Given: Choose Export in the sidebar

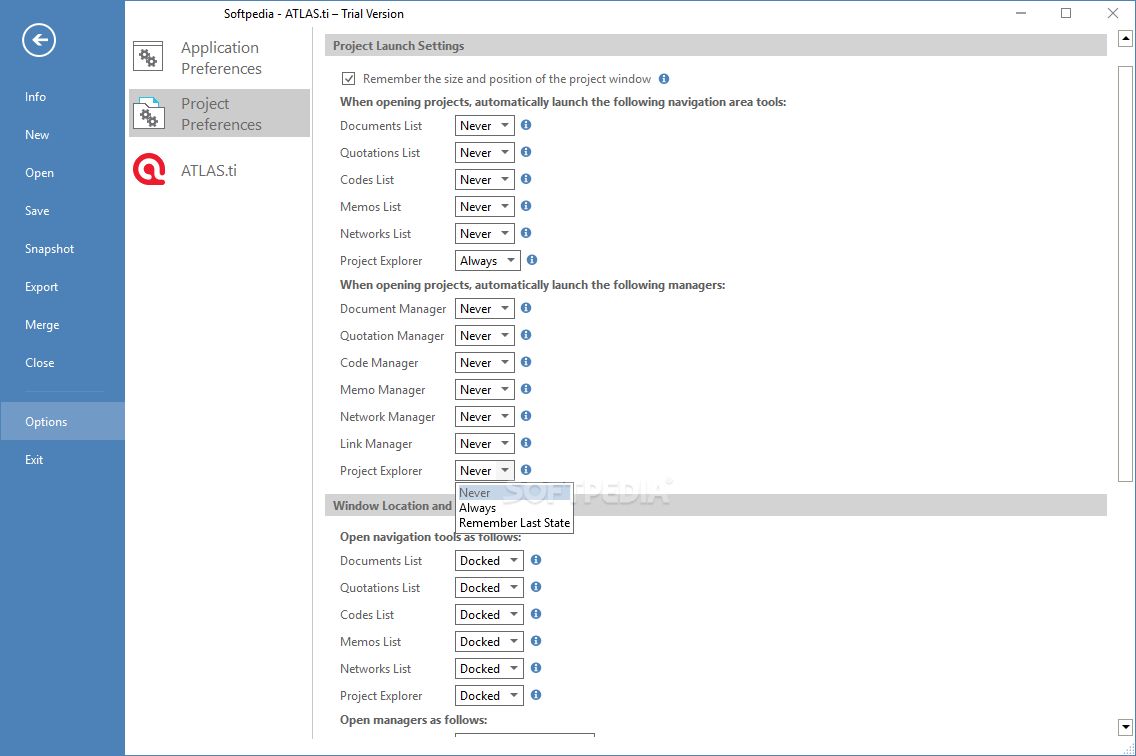Looking at the screenshot, I should pyautogui.click(x=62, y=287).
